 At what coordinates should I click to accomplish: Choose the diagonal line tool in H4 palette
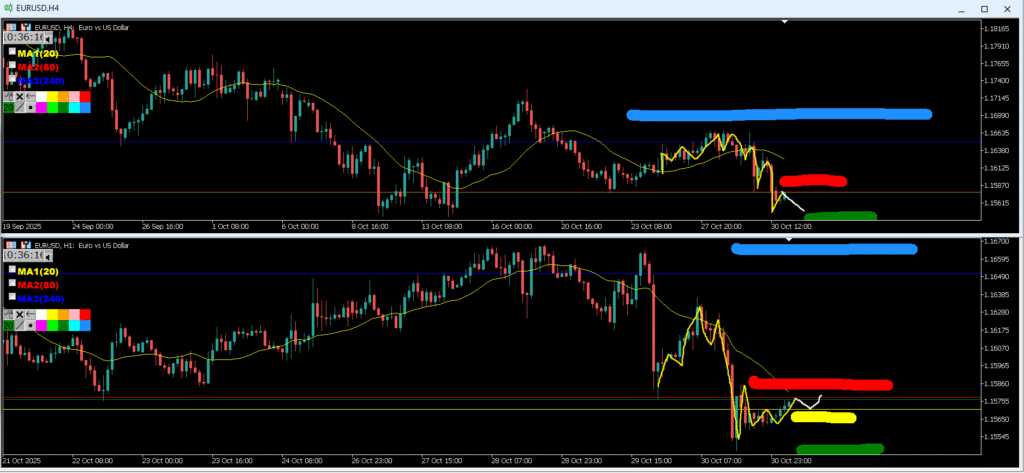[x=19, y=107]
